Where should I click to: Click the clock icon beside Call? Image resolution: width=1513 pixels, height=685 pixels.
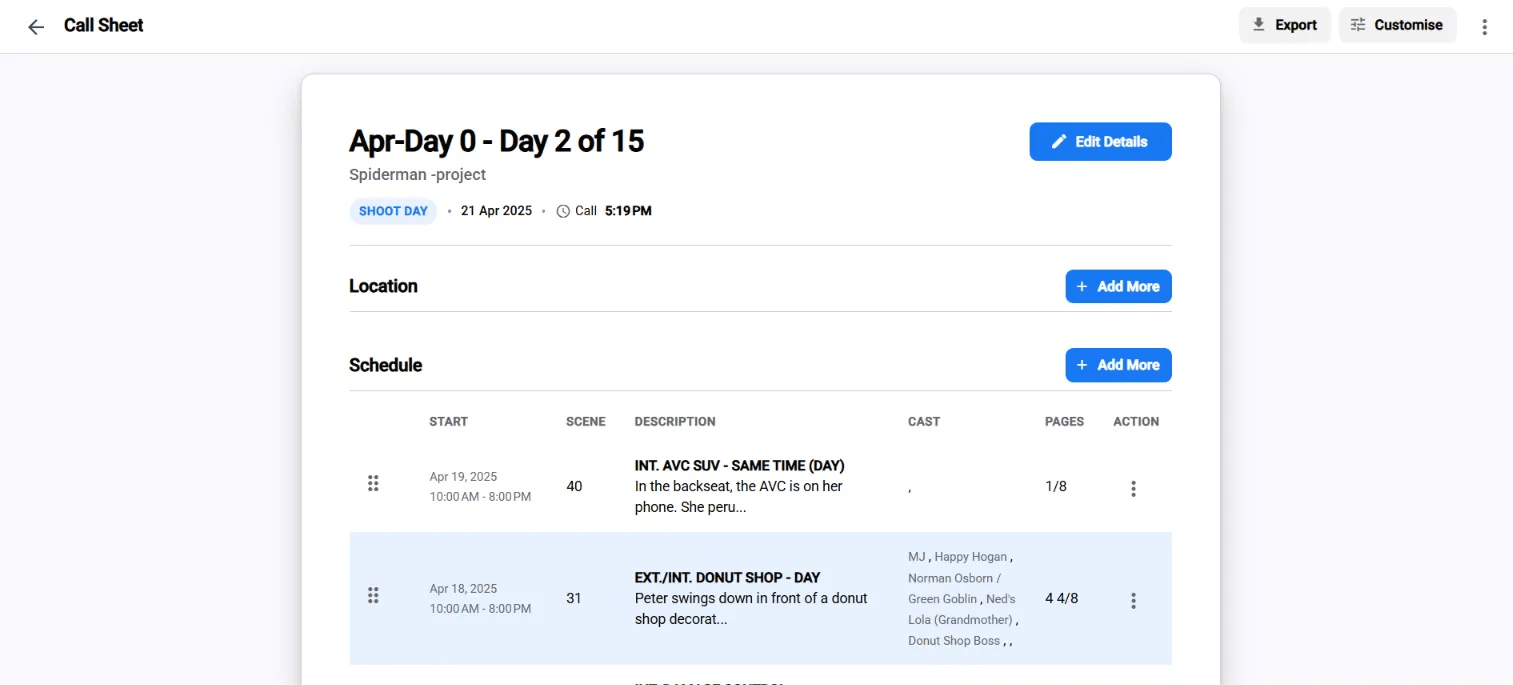pyautogui.click(x=563, y=211)
